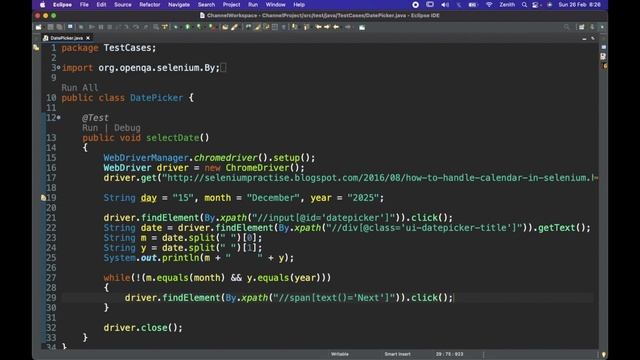The height and width of the screenshot is (360, 640).
Task: Minimize the editor area using its icon
Action: (584, 38)
